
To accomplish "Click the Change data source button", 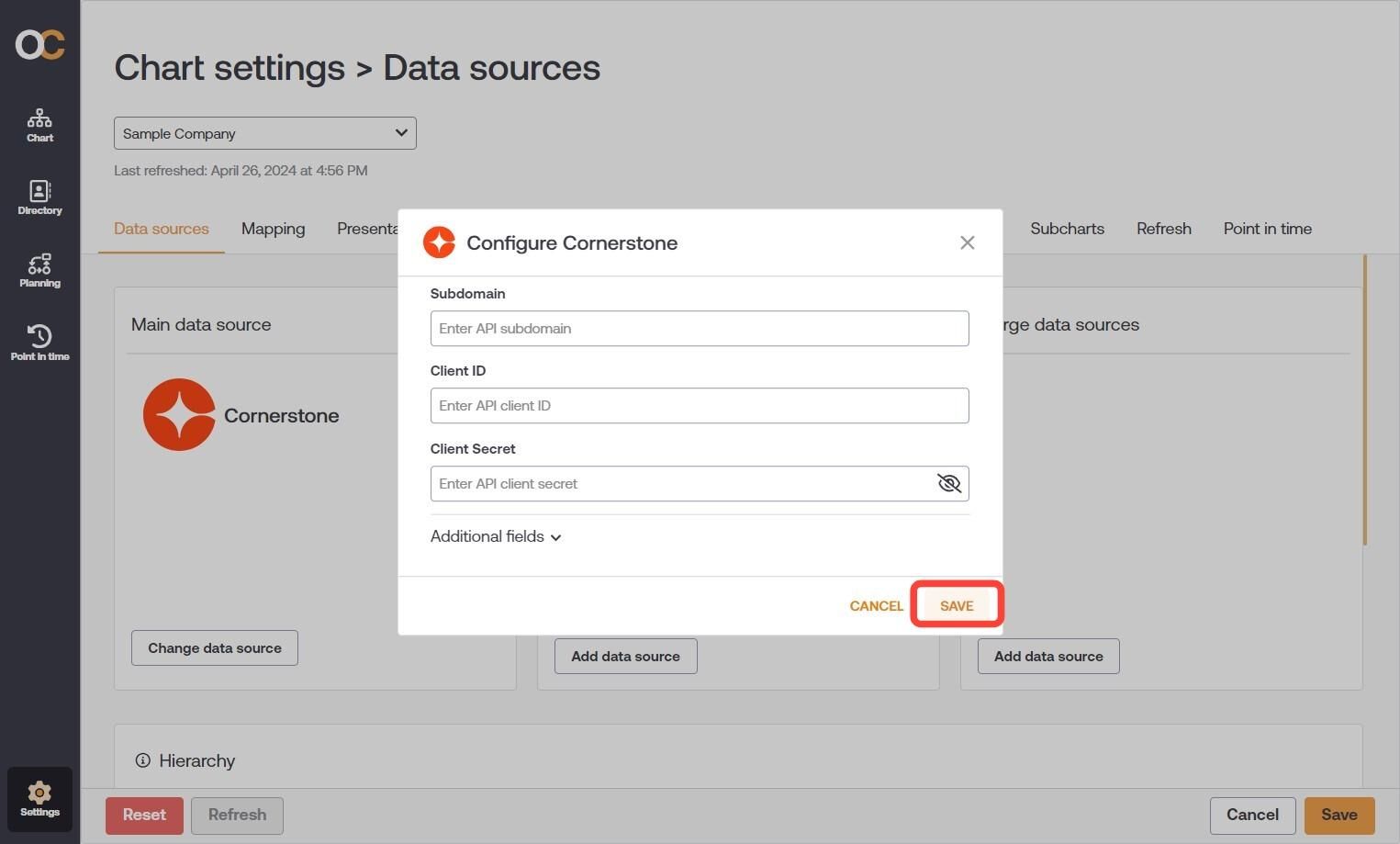I will click(215, 648).
